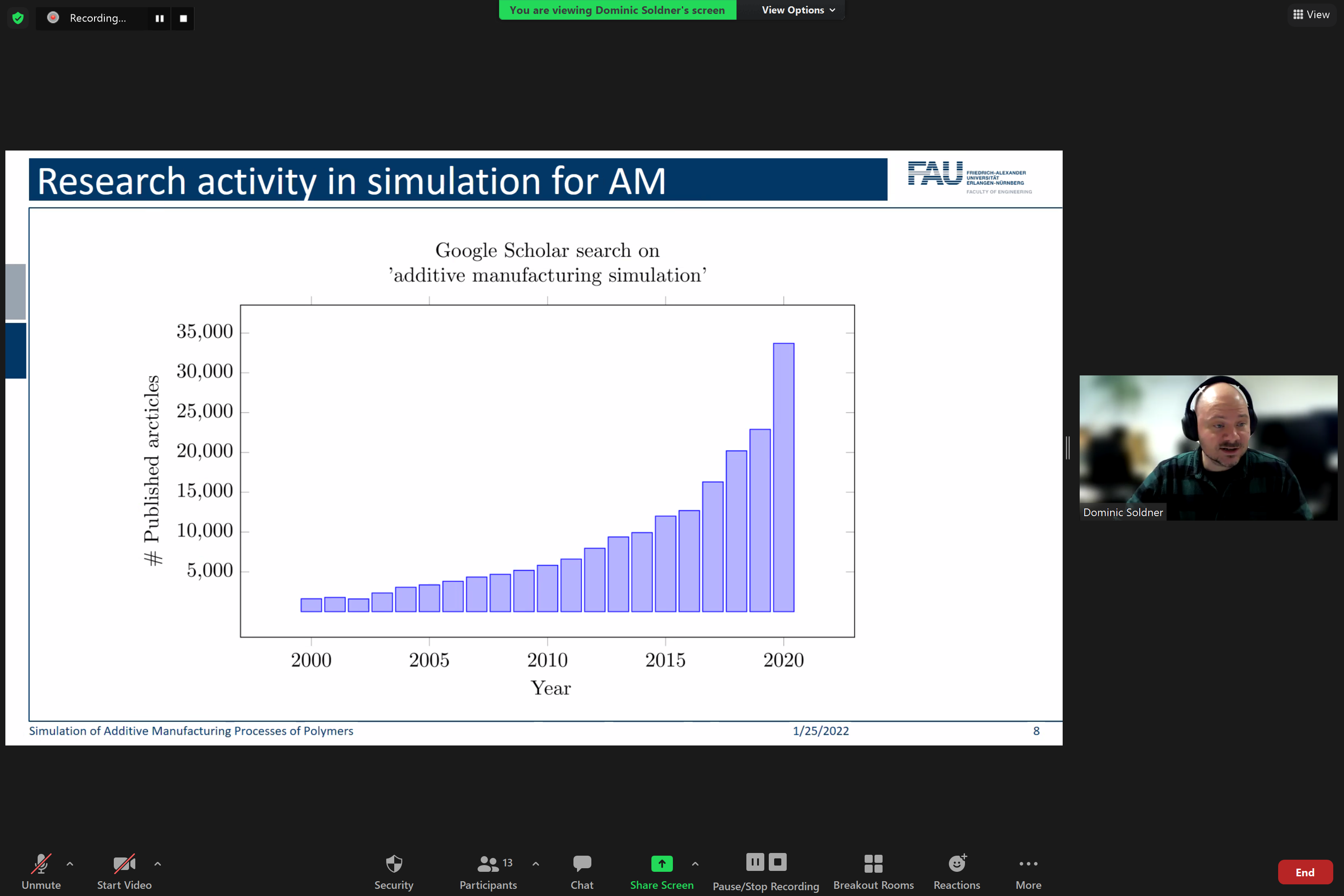Click the More options ellipsis

tap(1027, 863)
